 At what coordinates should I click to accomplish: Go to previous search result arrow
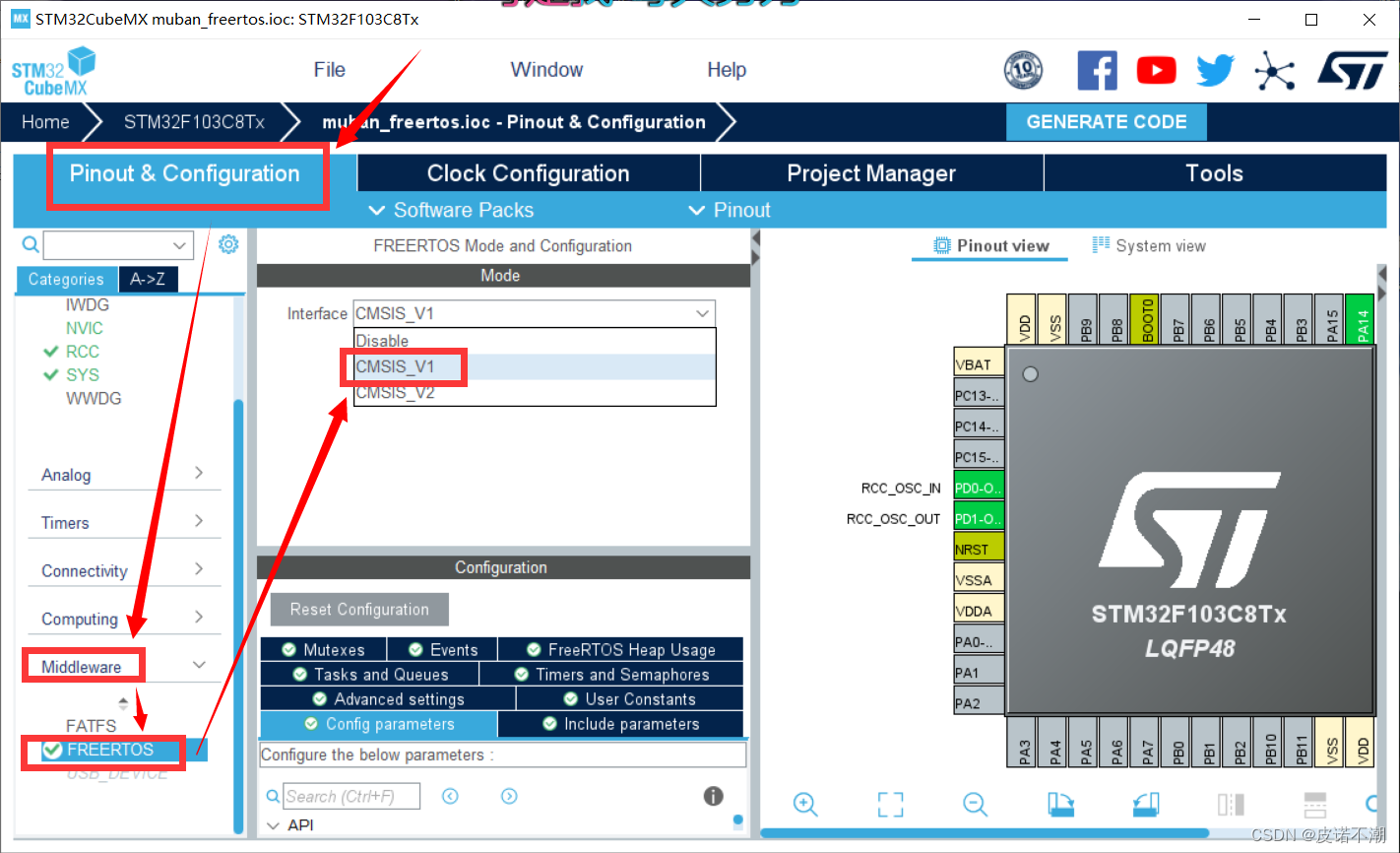450,796
